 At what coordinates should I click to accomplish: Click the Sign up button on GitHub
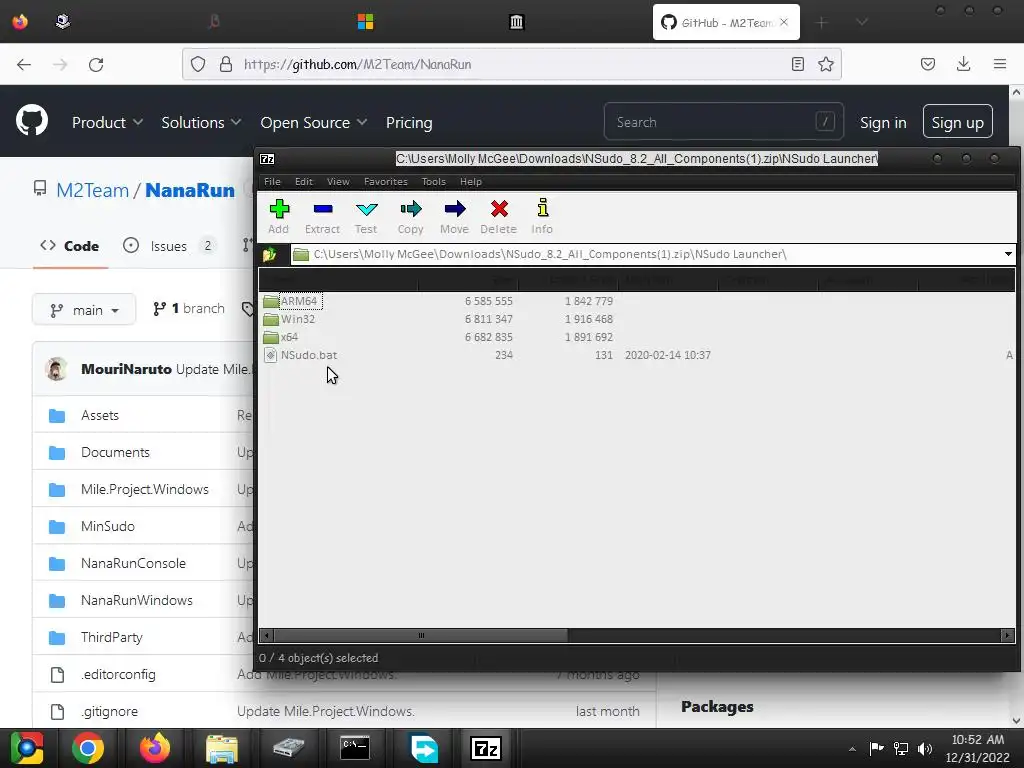(x=957, y=121)
